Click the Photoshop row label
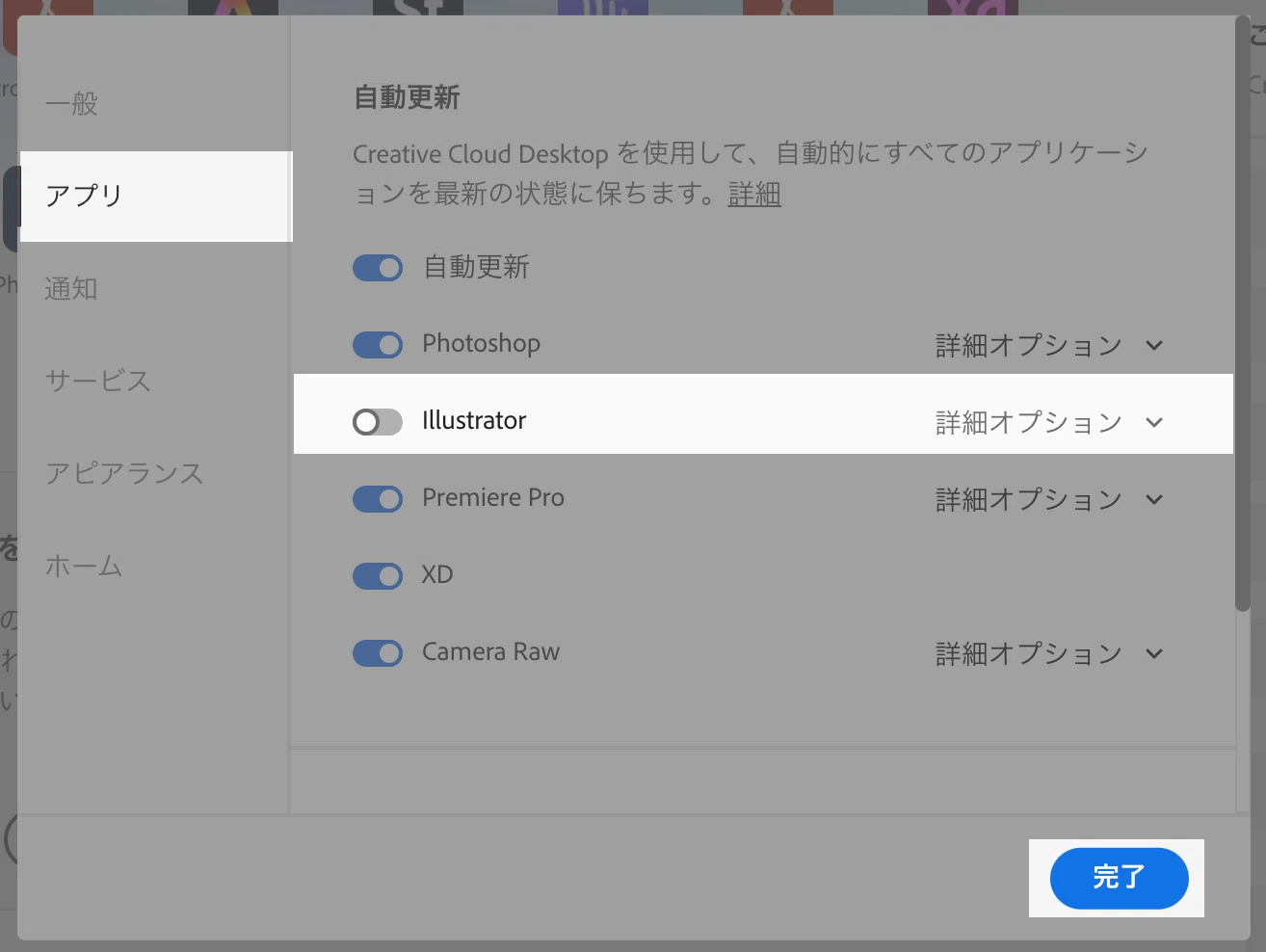The image size is (1266, 952). [481, 344]
